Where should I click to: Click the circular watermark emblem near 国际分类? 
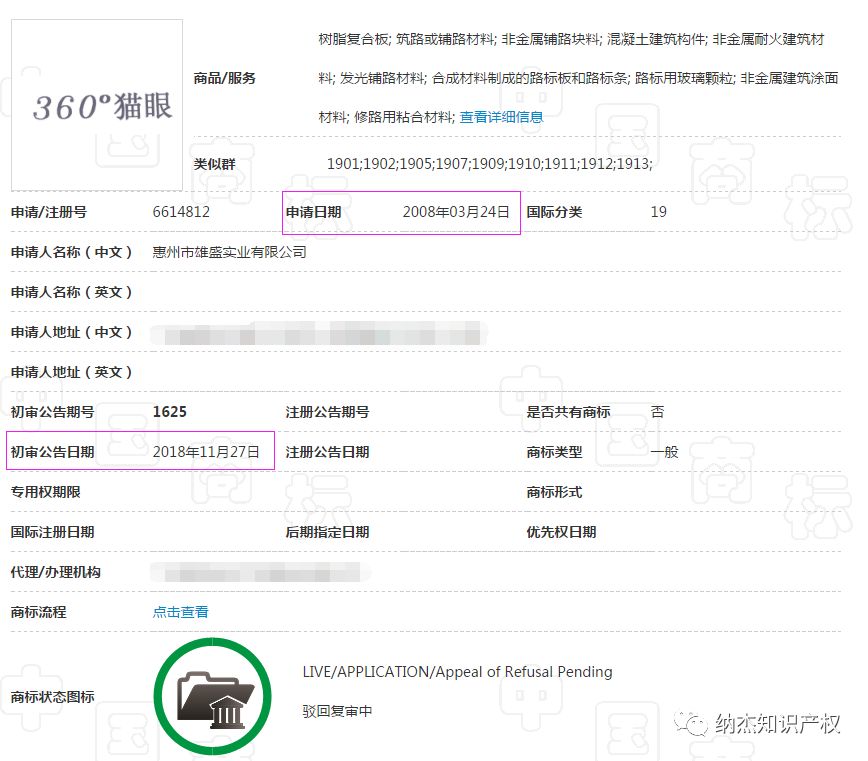pyautogui.click(x=723, y=180)
